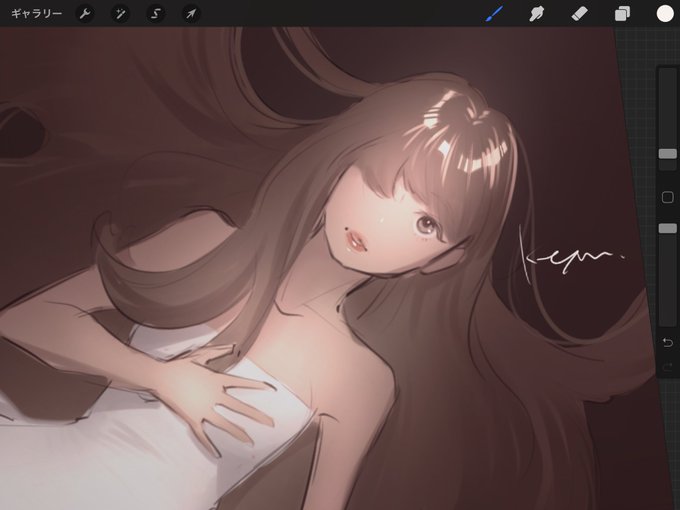Undo the last action with sidebar arrow
This screenshot has height=510, width=680.
tap(668, 343)
